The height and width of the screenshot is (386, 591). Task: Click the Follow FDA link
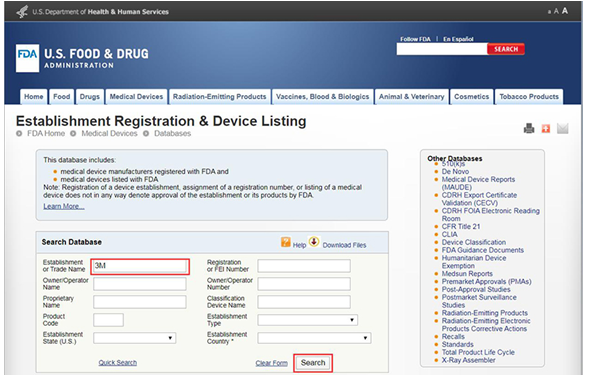click(415, 39)
